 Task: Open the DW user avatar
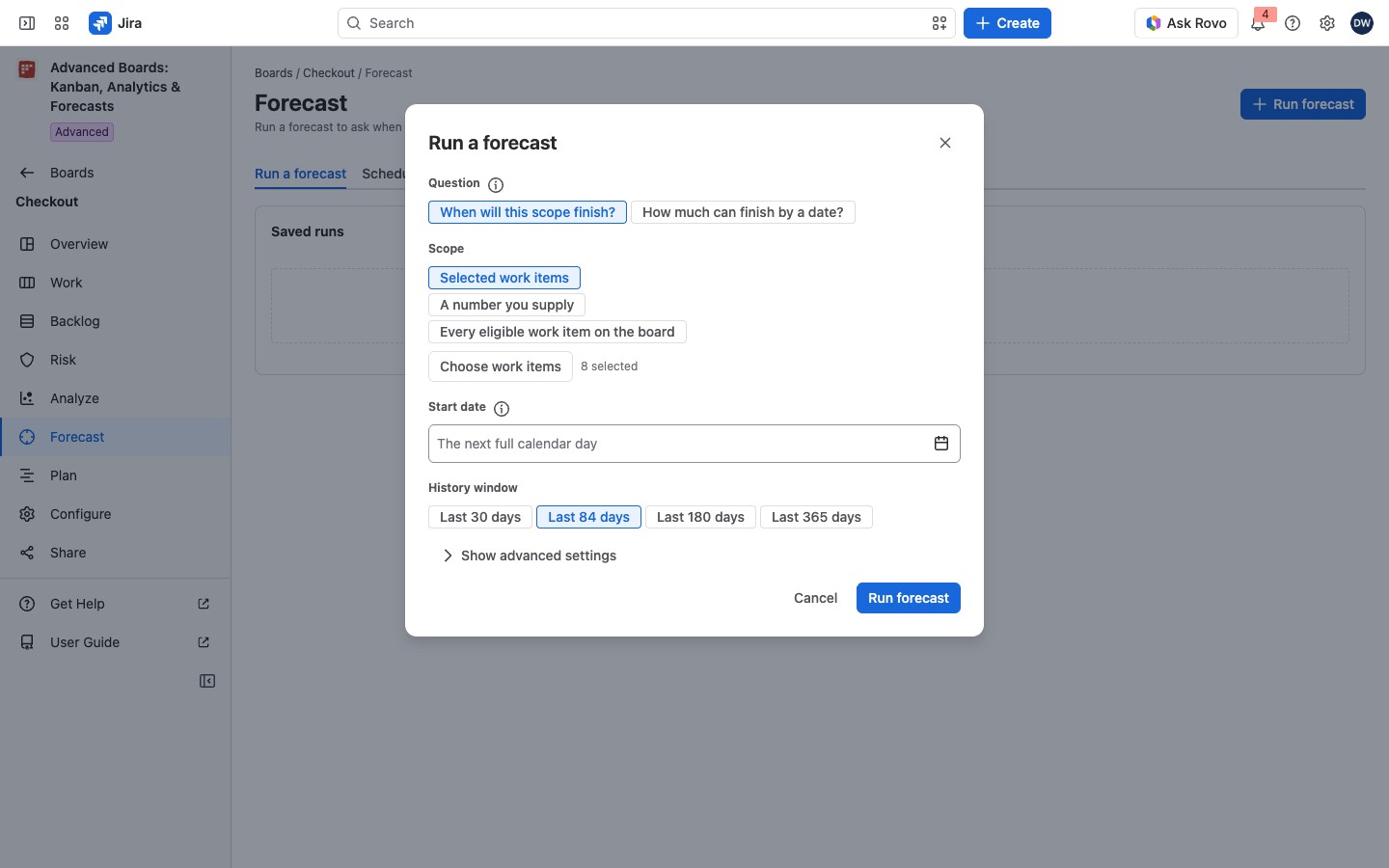(x=1362, y=23)
